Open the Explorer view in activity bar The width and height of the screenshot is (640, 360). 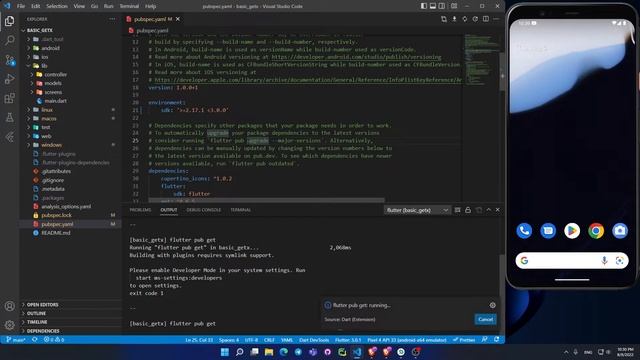(9, 21)
